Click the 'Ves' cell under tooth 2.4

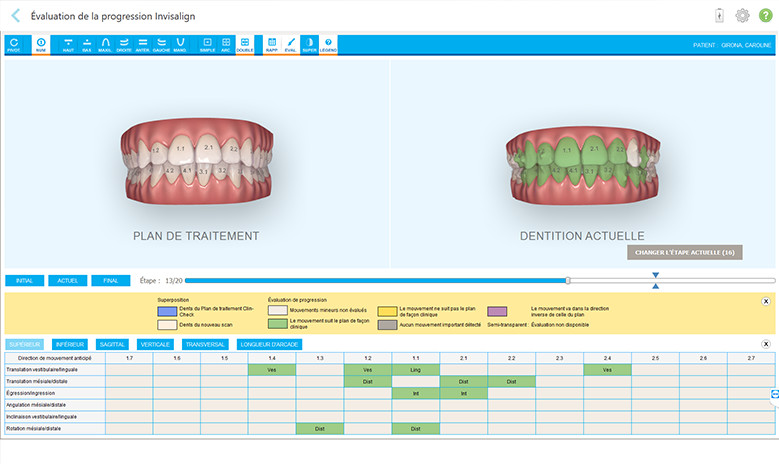(607, 370)
